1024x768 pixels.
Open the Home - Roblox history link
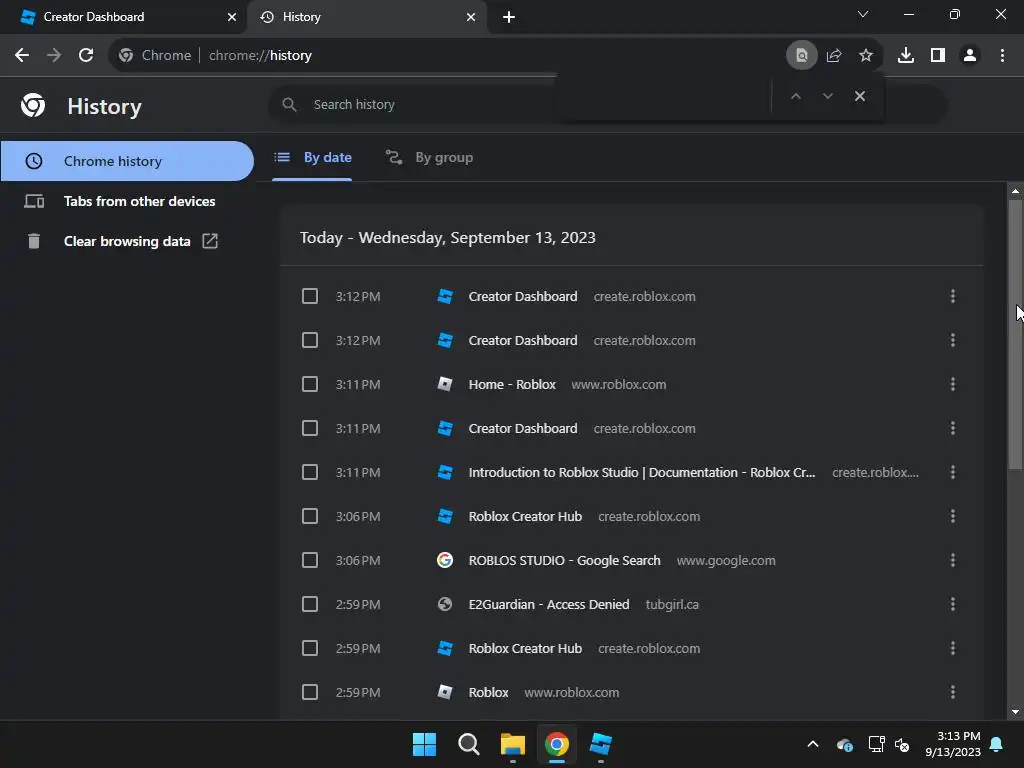point(512,385)
